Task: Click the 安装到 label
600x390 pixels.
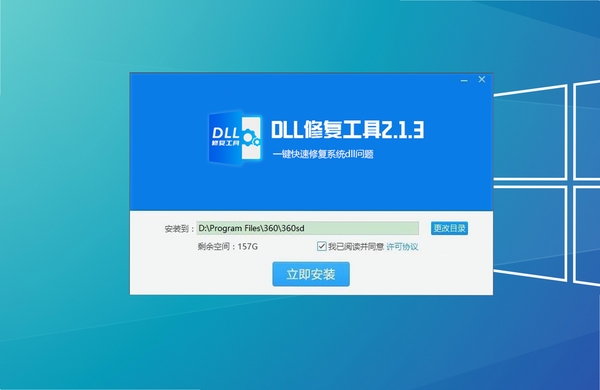Action: (x=179, y=229)
